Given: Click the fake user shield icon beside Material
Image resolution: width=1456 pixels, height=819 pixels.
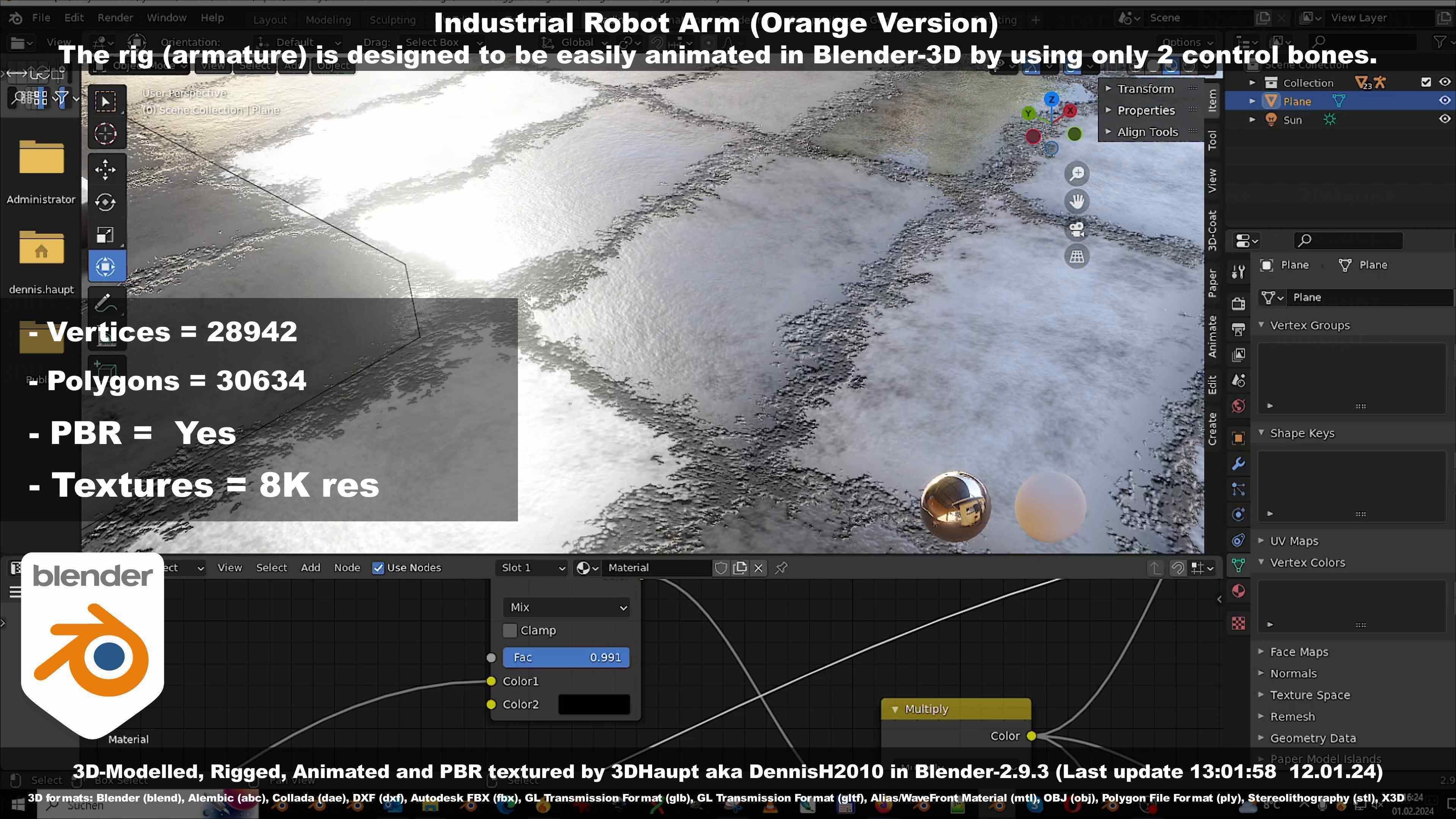Looking at the screenshot, I should (x=721, y=568).
